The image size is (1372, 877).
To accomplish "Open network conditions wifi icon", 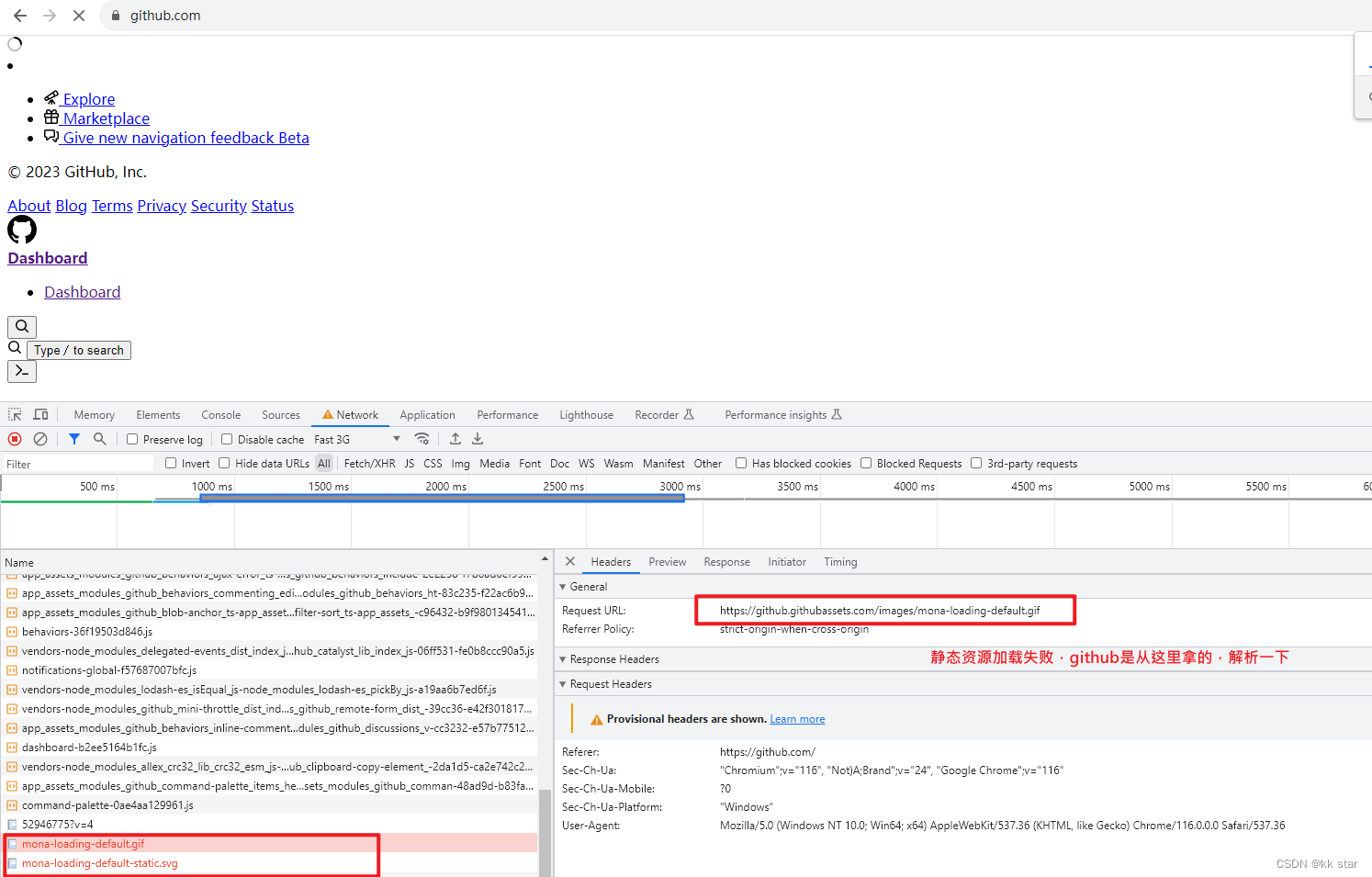I will [422, 439].
